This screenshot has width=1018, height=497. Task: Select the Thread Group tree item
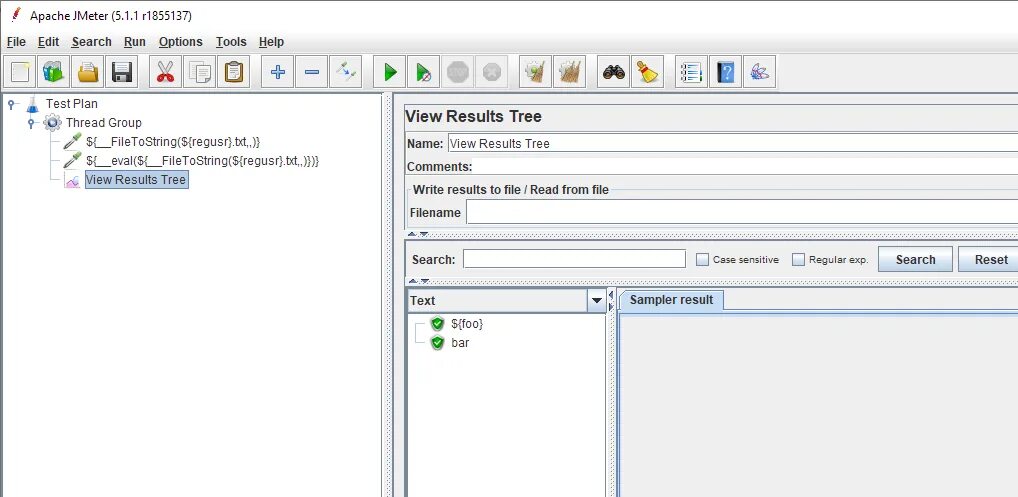click(103, 123)
